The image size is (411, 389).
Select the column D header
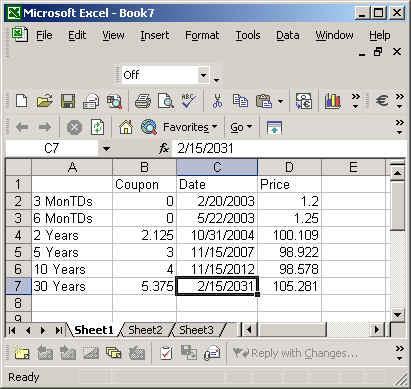tap(289, 167)
